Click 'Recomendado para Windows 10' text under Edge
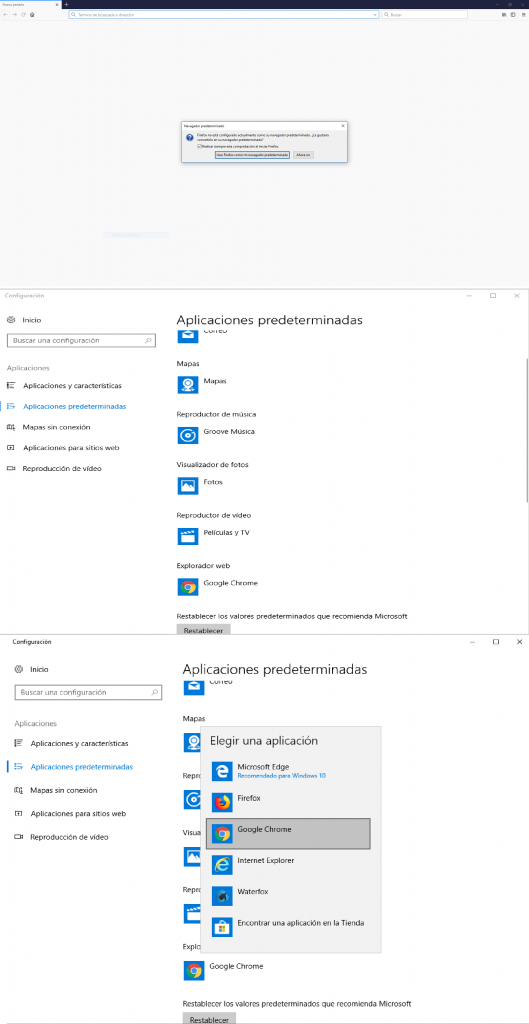The width and height of the screenshot is (529, 1024). (x=281, y=776)
